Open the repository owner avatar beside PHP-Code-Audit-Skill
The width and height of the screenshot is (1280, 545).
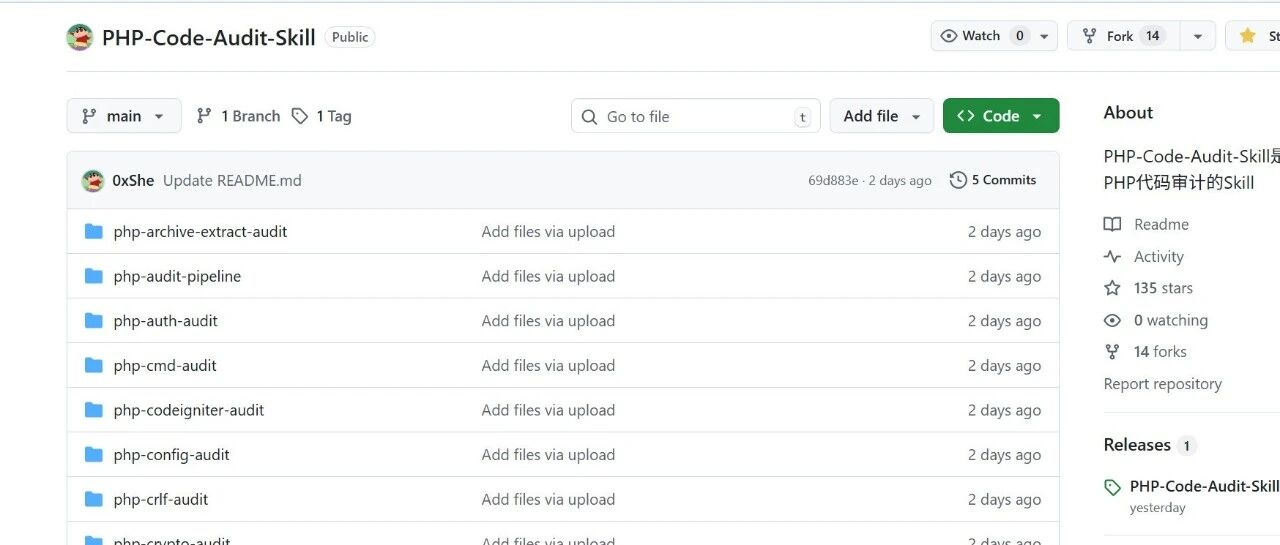(80, 38)
